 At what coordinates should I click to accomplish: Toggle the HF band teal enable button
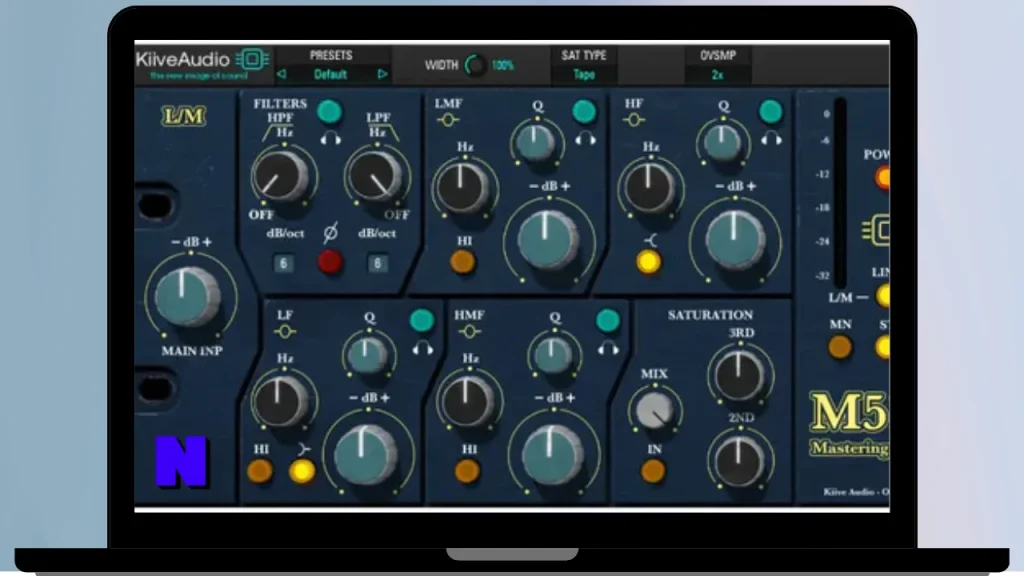pyautogui.click(x=771, y=112)
